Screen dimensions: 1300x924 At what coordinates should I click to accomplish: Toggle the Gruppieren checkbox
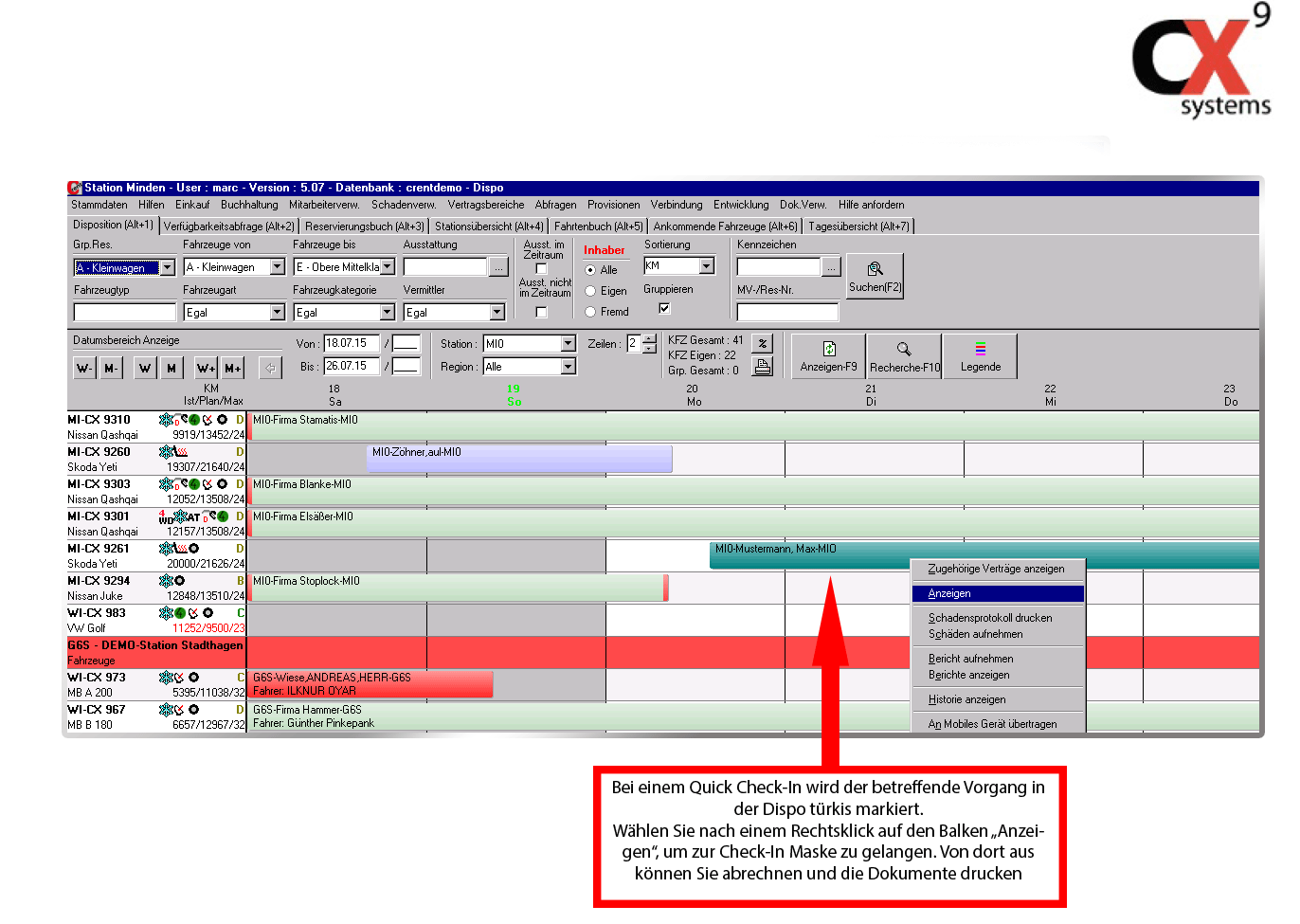click(664, 308)
